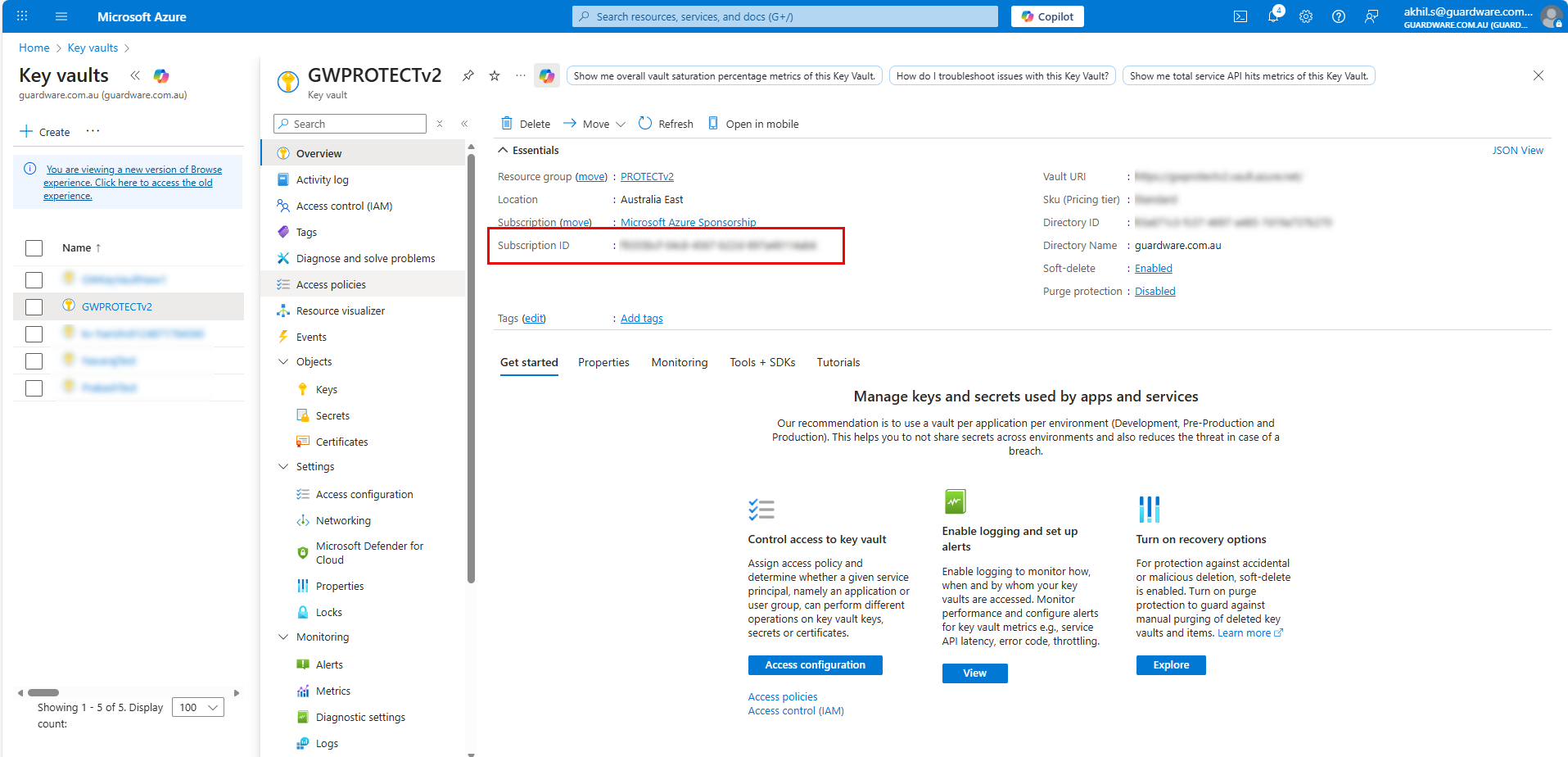The height and width of the screenshot is (757, 1568).
Task: Collapse the Objects section in the sidebar
Action: click(x=283, y=361)
